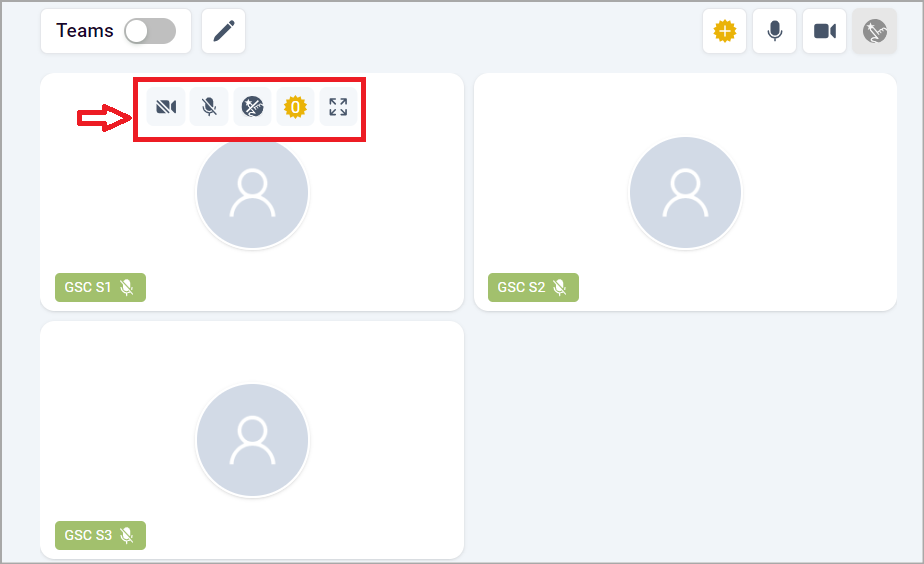Click GSC S2's avatar placeholder
The height and width of the screenshot is (564, 924).
685,193
